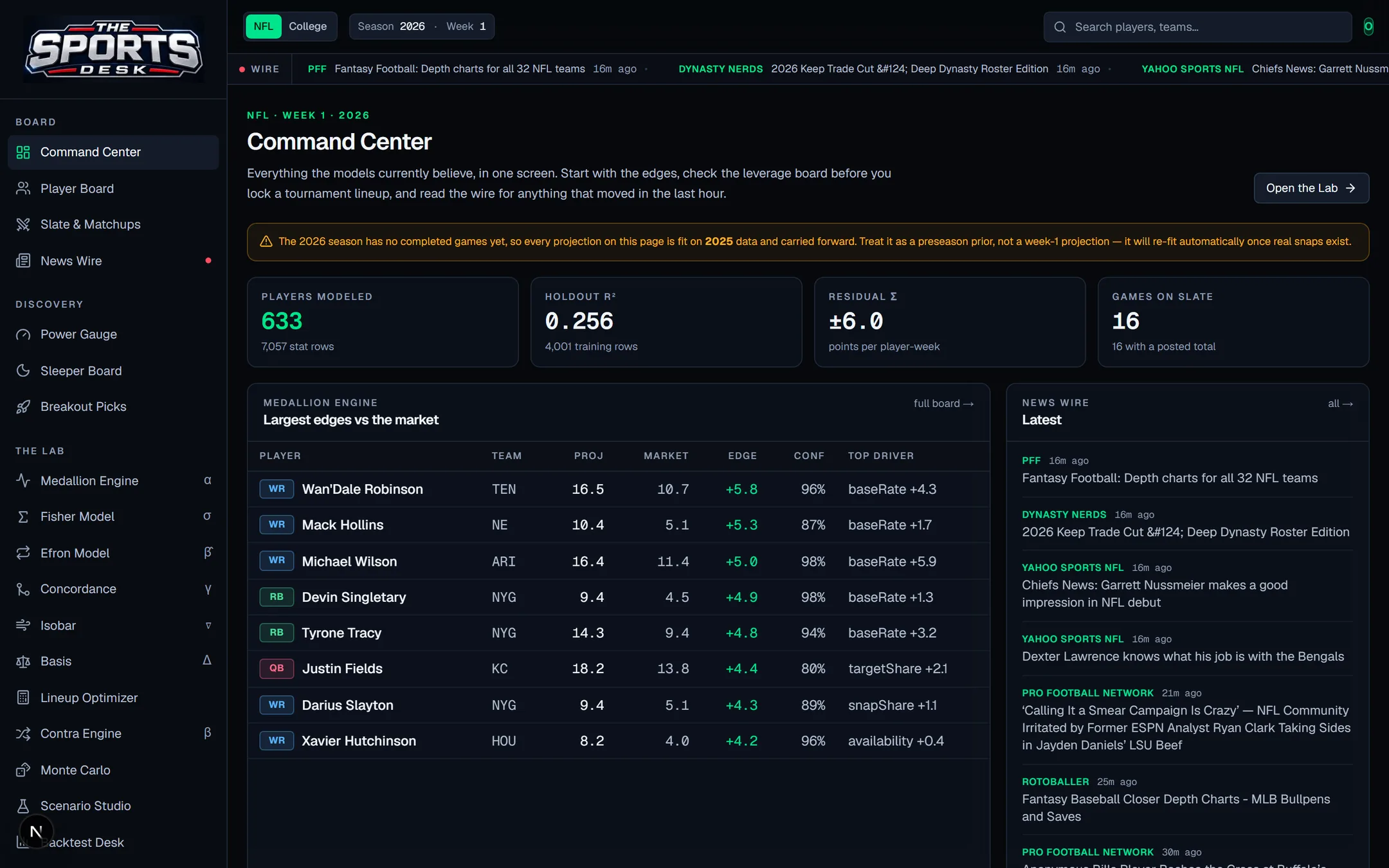Click the Players Modeled 633 card
The height and width of the screenshot is (868, 1389).
383,322
